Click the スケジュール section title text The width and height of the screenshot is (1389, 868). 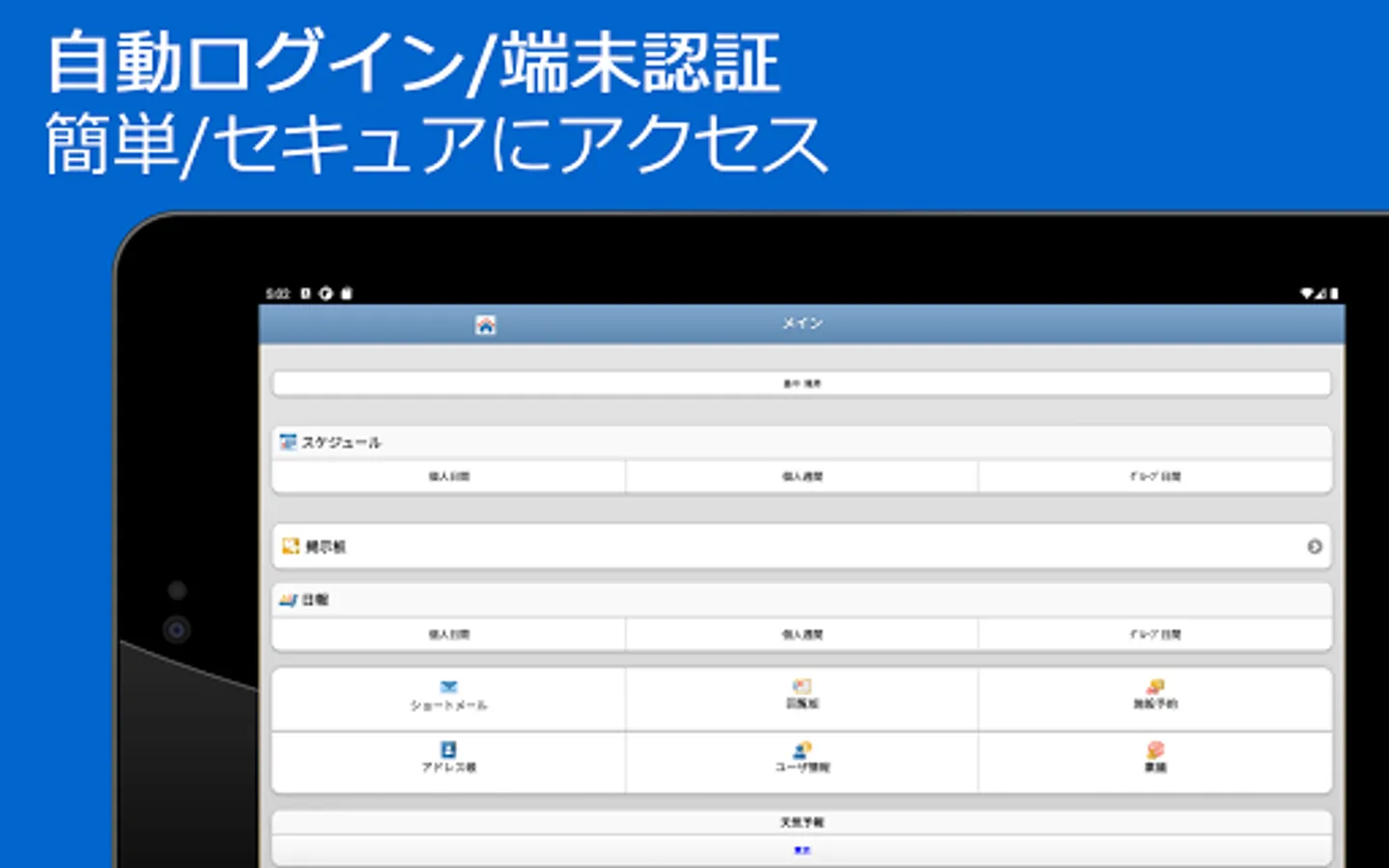click(x=341, y=443)
